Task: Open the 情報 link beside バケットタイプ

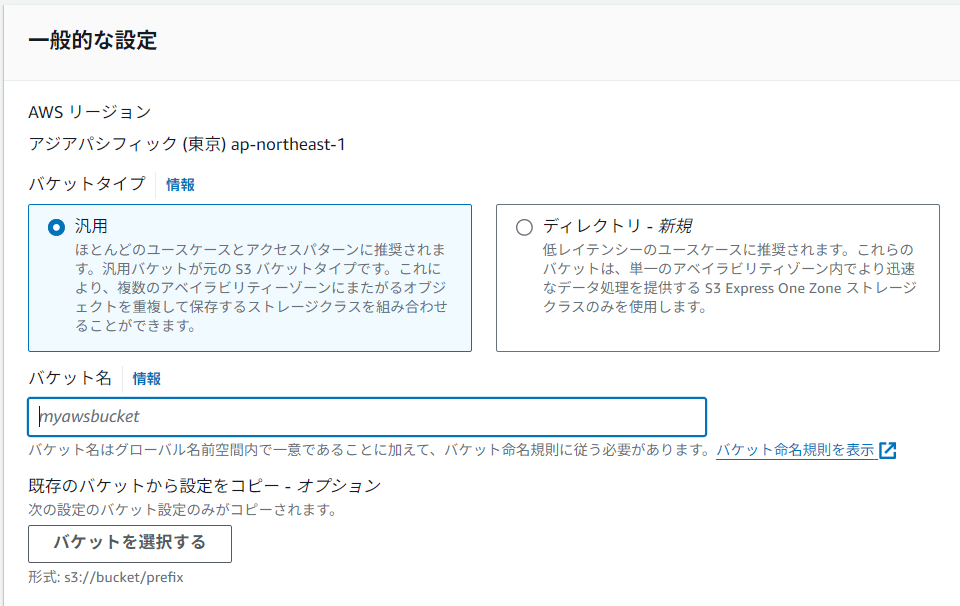Action: point(180,185)
